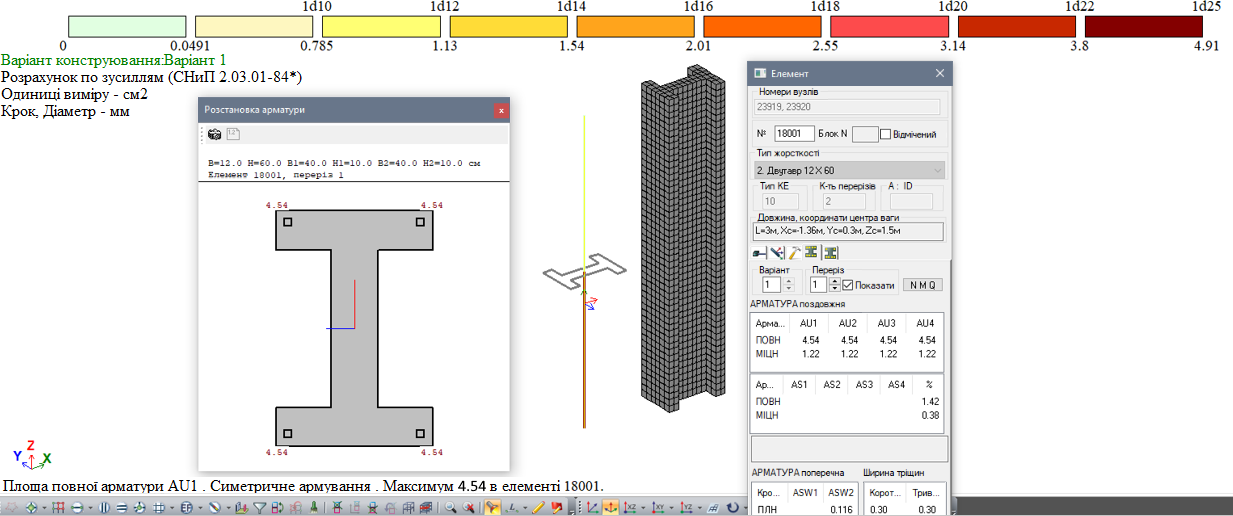Image resolution: width=1233 pixels, height=516 pixels.
Task: Uncheck the Показати checkbox
Action: click(848, 285)
